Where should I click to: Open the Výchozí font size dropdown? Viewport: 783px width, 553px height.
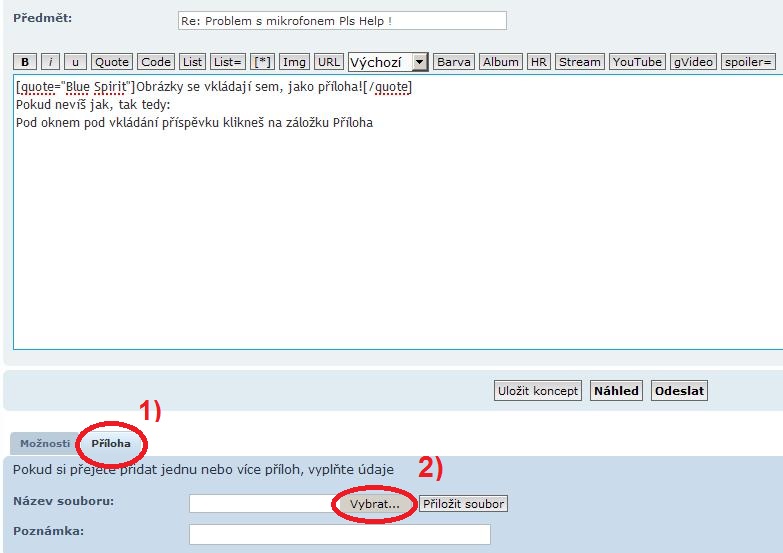pyautogui.click(x=388, y=62)
